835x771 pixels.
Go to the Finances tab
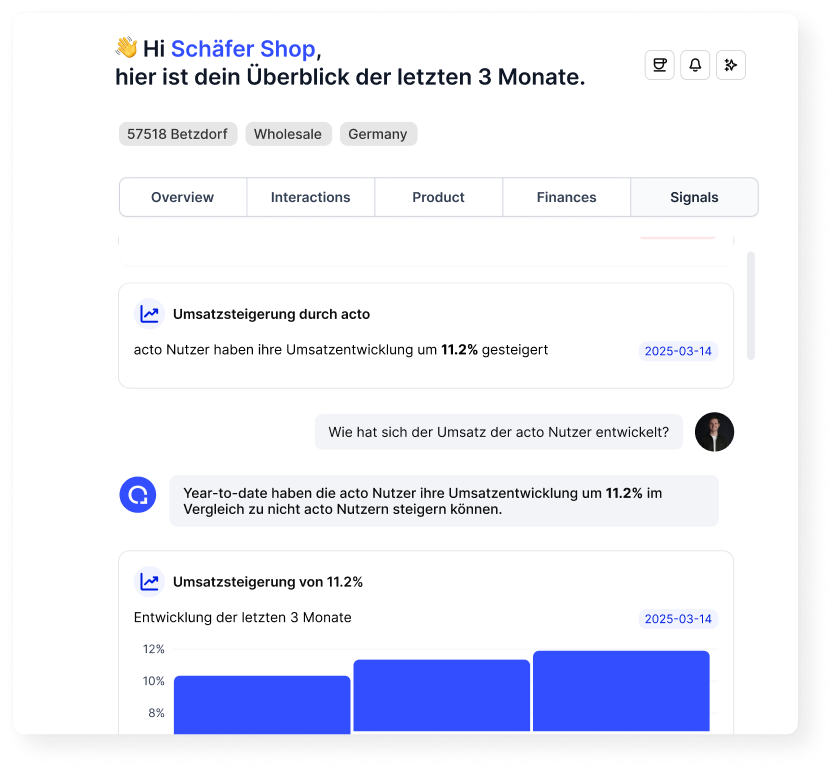(x=567, y=197)
